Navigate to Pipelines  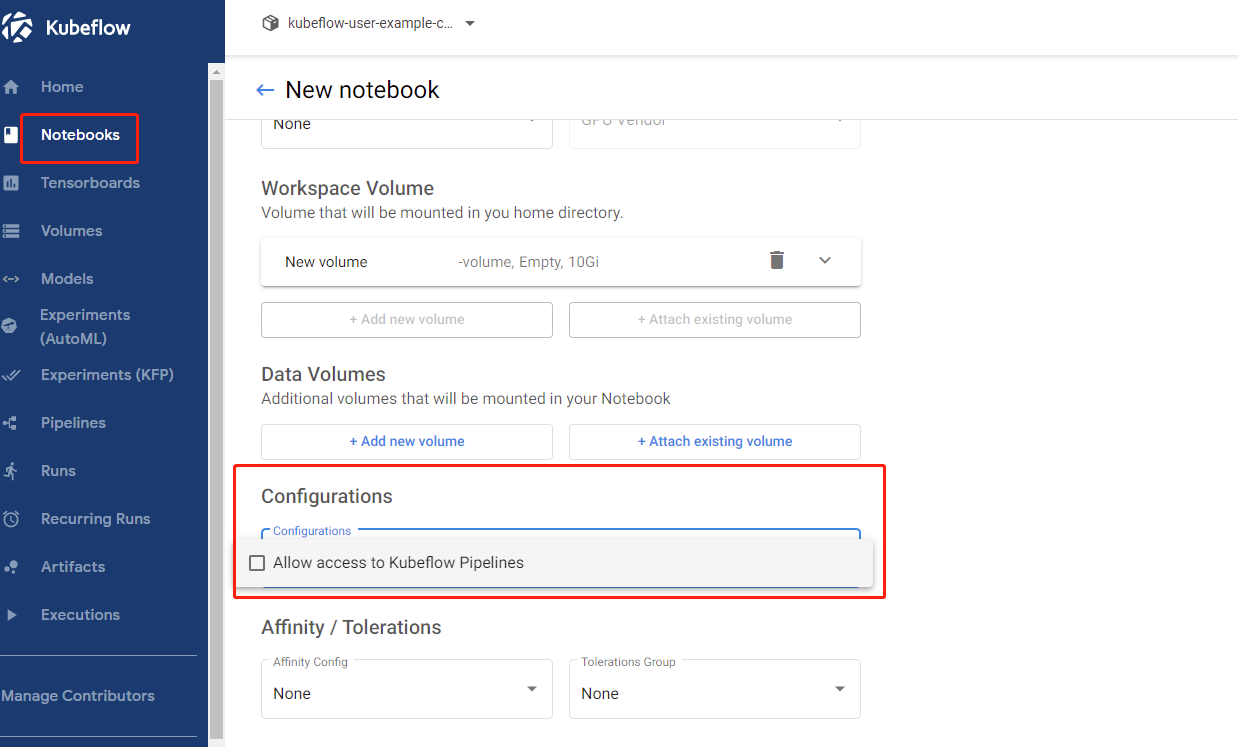click(73, 423)
